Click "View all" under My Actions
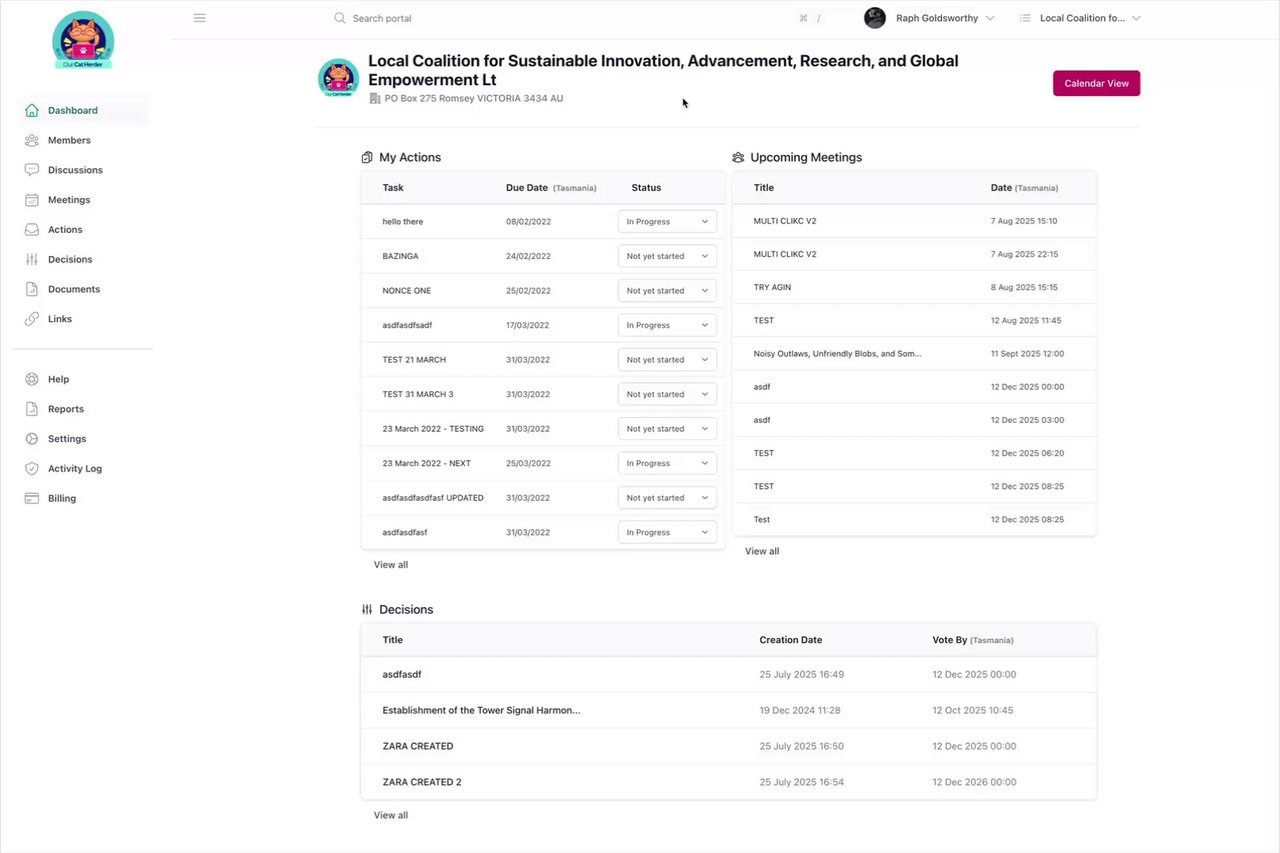Image resolution: width=1280 pixels, height=853 pixels. click(391, 565)
